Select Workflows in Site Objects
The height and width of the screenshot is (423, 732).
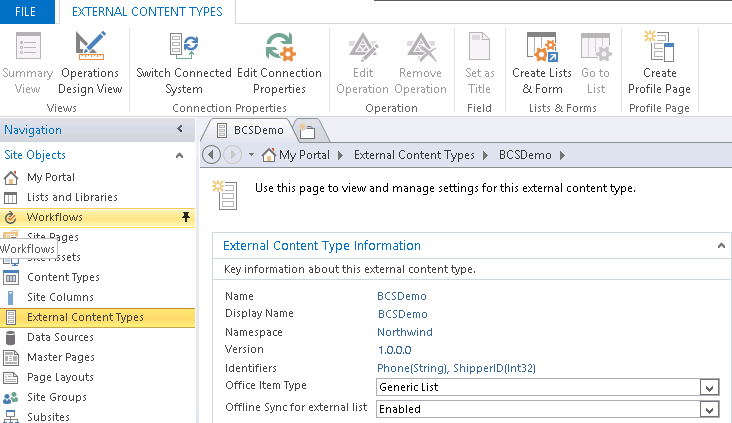tap(55, 217)
